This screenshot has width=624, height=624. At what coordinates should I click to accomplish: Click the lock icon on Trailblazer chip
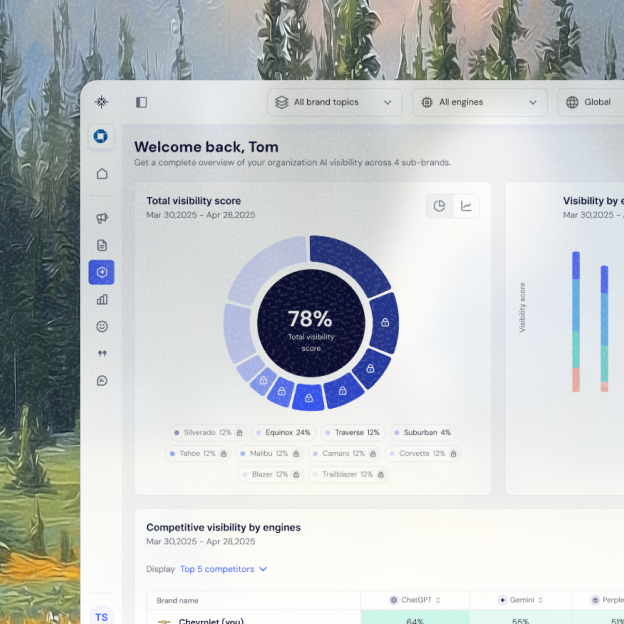point(380,474)
